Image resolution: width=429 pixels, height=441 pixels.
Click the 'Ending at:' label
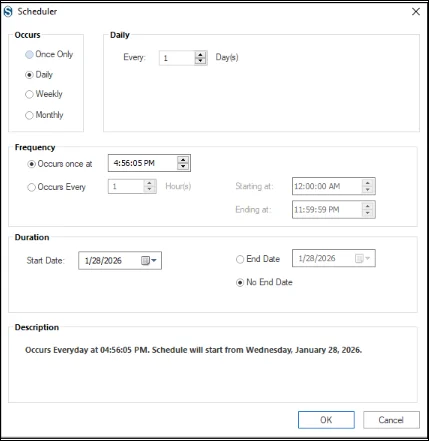click(253, 209)
